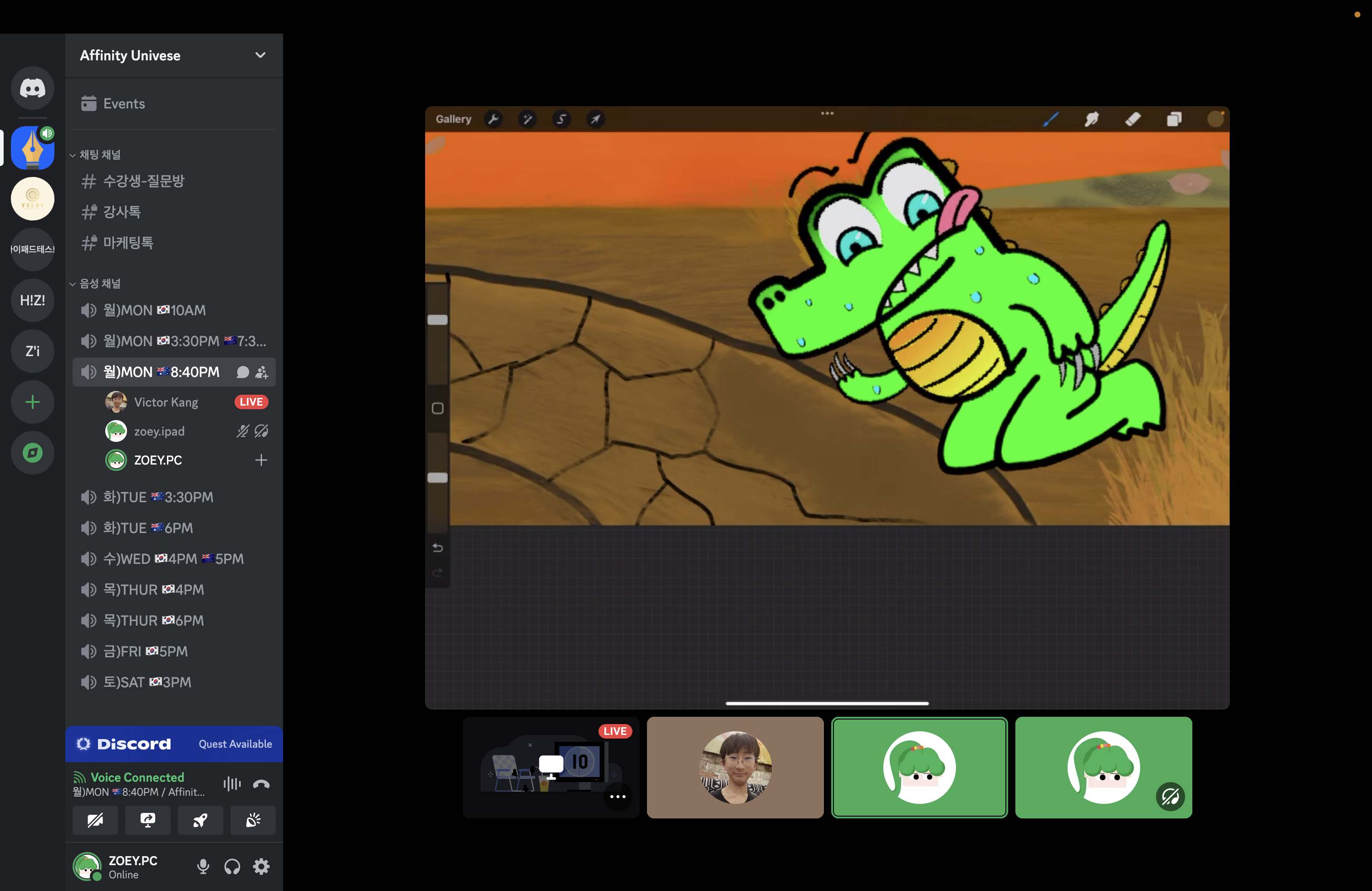The height and width of the screenshot is (891, 1372).
Task: Click the Add a Server plus icon
Action: [32, 401]
